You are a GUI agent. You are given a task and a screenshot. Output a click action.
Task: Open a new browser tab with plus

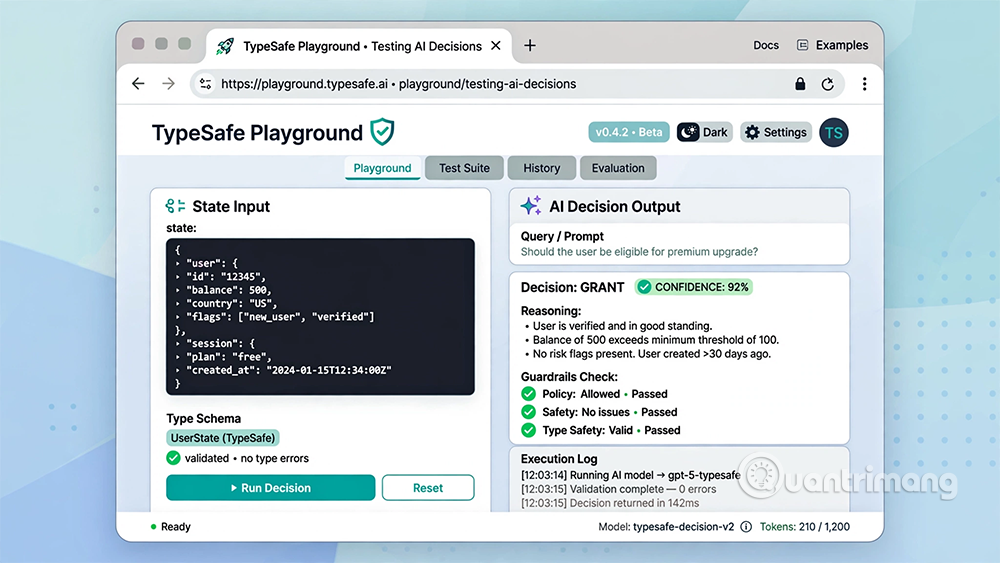[x=529, y=45]
